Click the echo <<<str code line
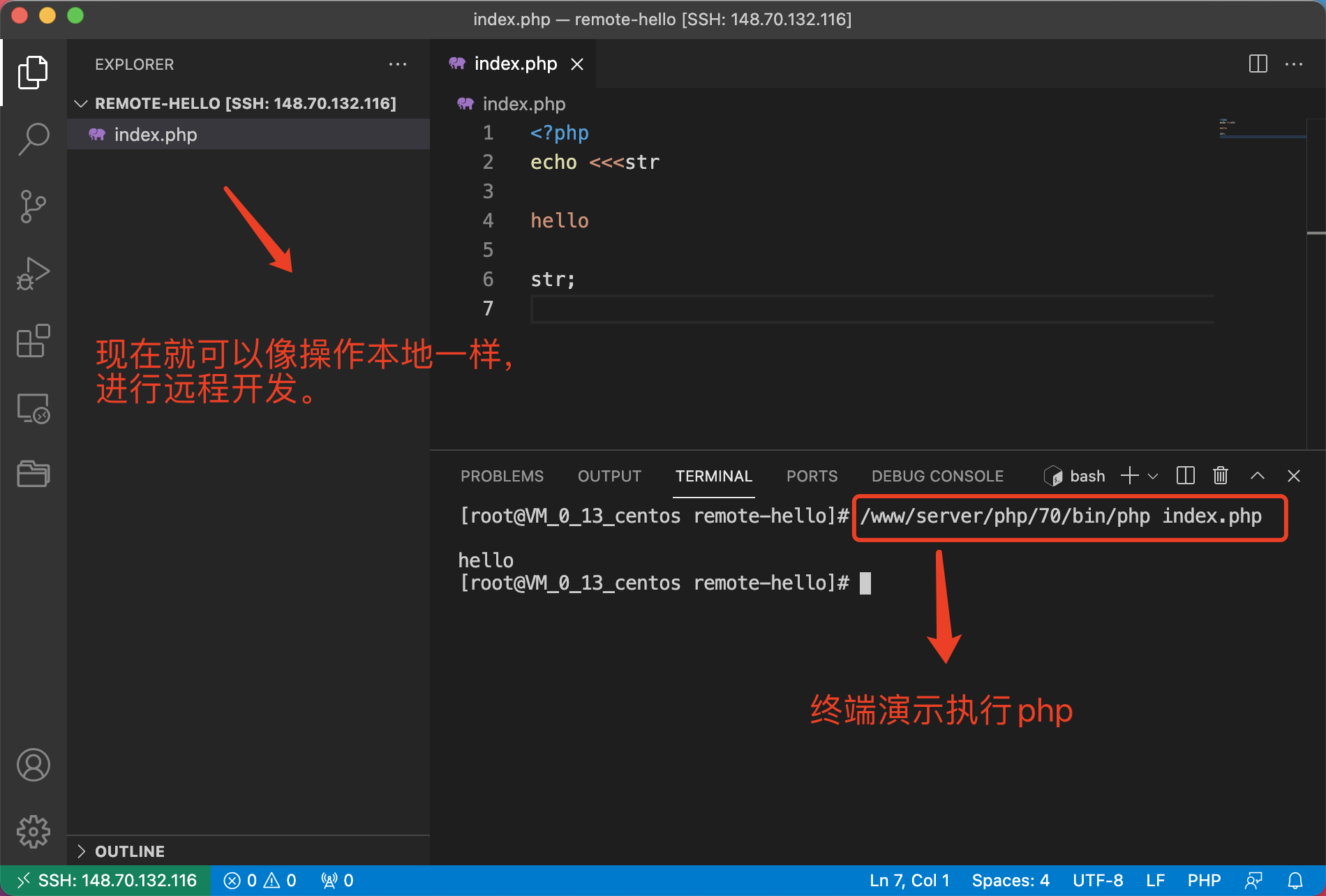The image size is (1326, 896). 595,162
